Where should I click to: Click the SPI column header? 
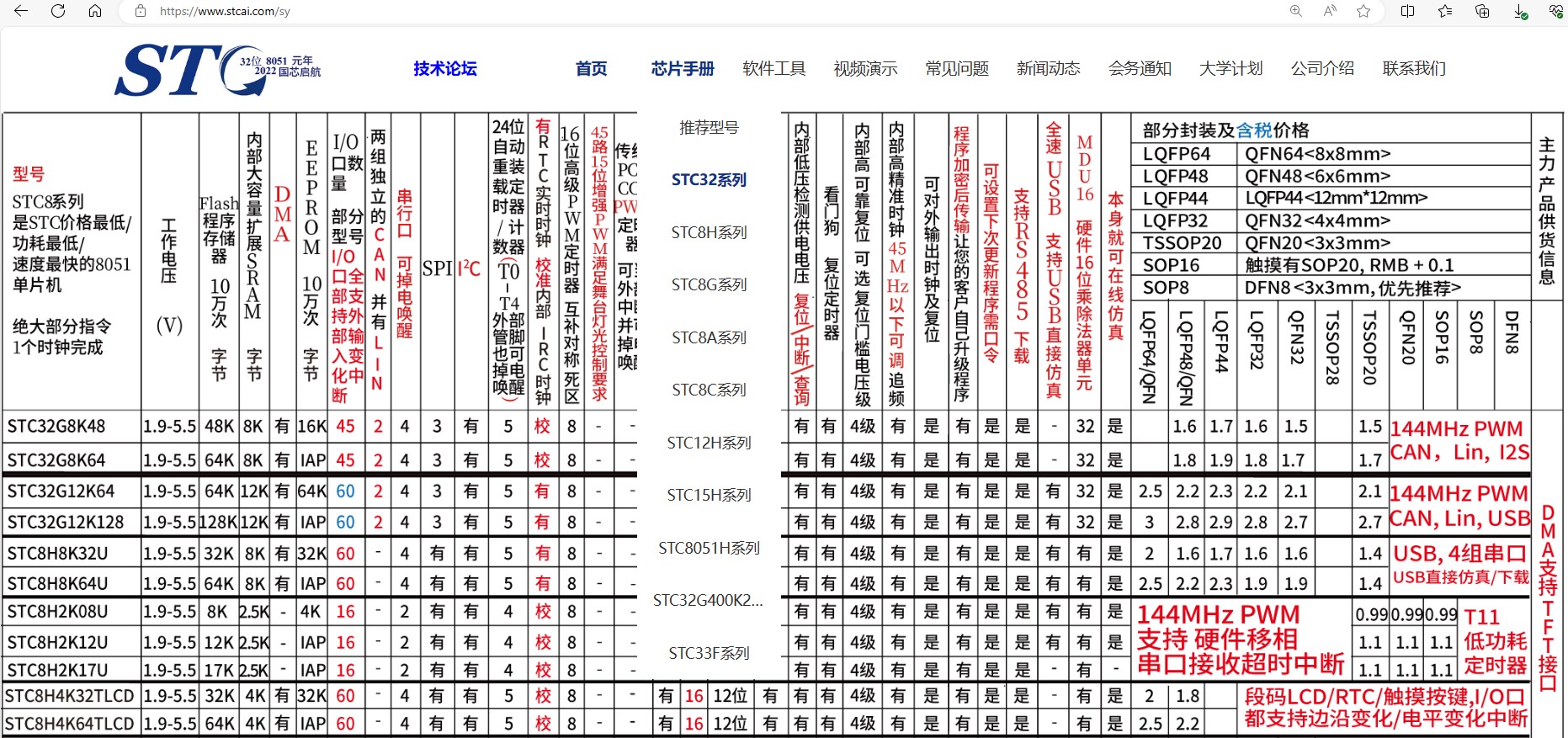[x=437, y=268]
